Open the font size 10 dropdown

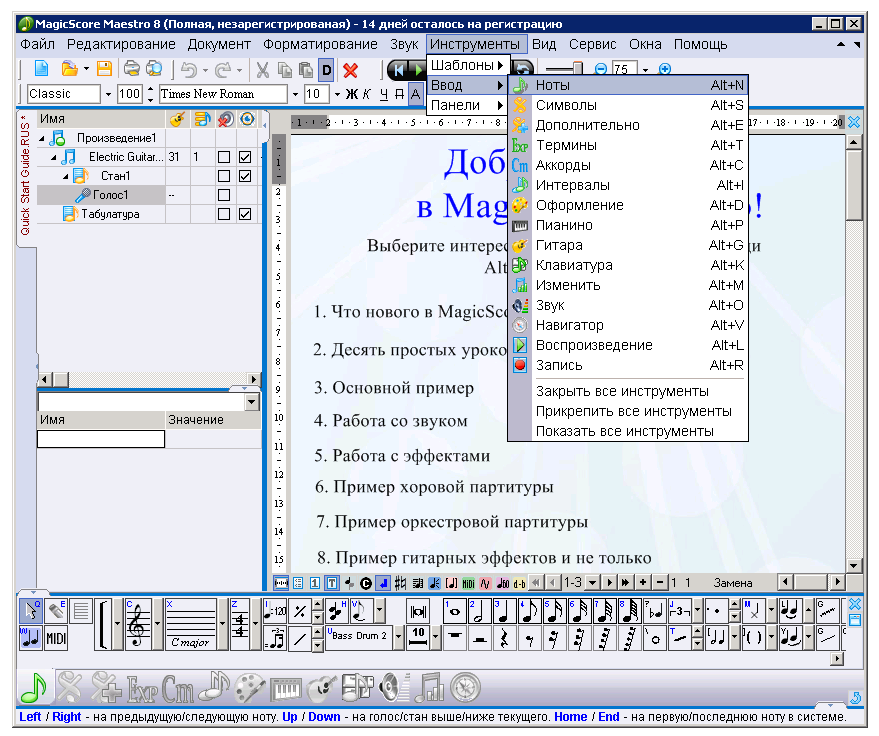click(337, 94)
